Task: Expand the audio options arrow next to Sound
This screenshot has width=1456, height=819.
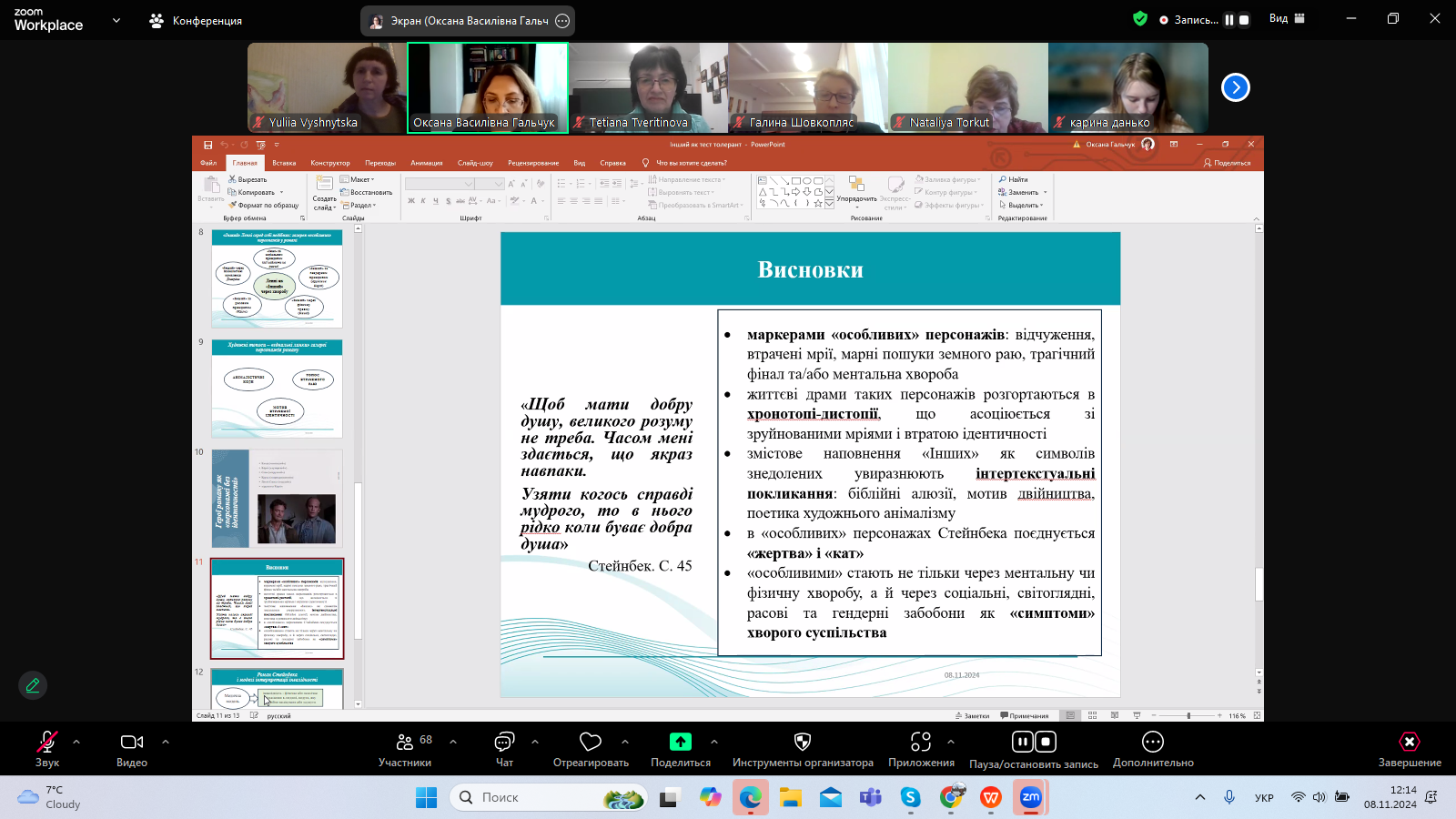Action: (x=76, y=742)
